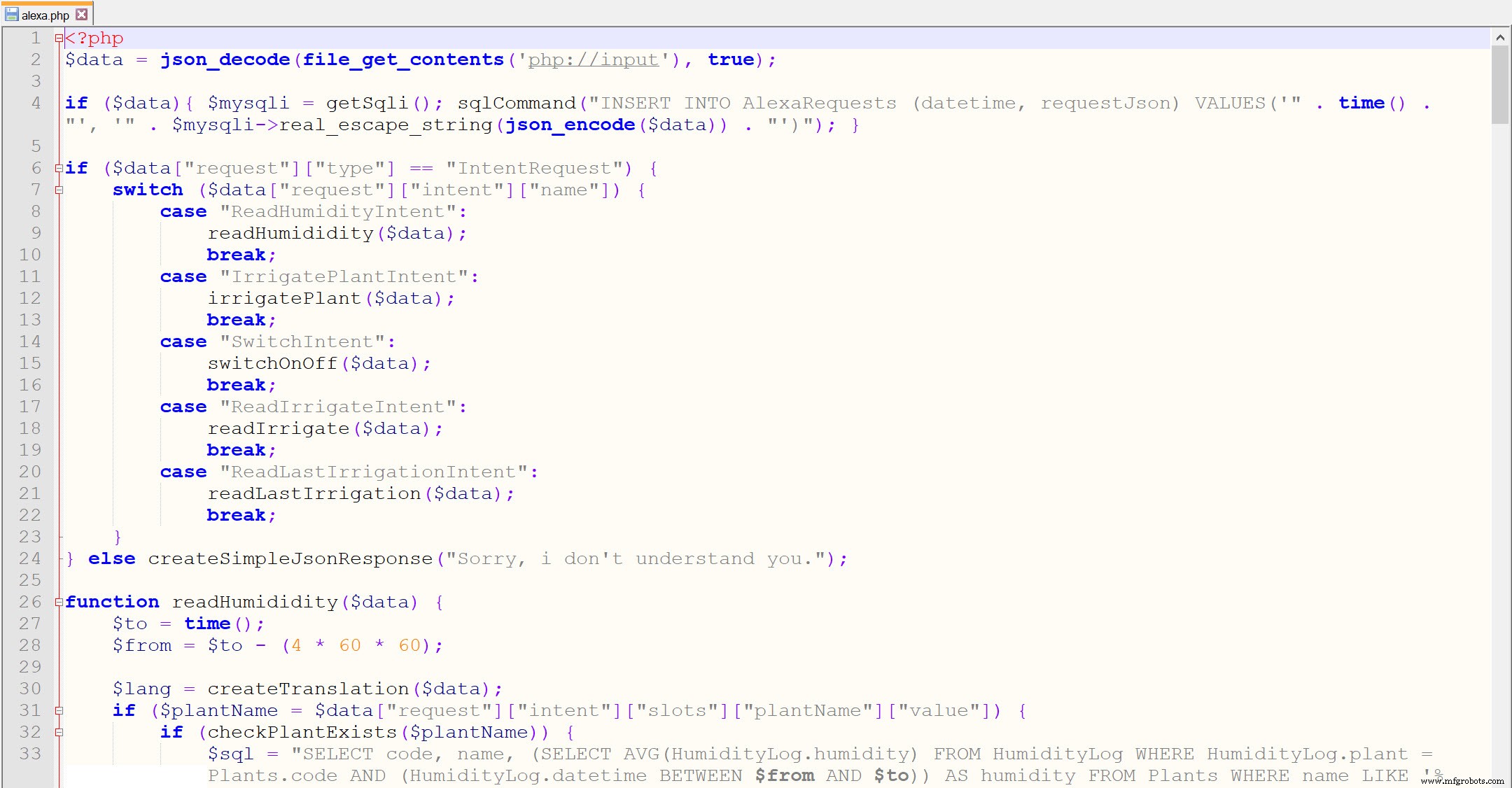The image size is (1512, 788).
Task: Collapse the IntentRequest if block on line 6
Action: 59,168
